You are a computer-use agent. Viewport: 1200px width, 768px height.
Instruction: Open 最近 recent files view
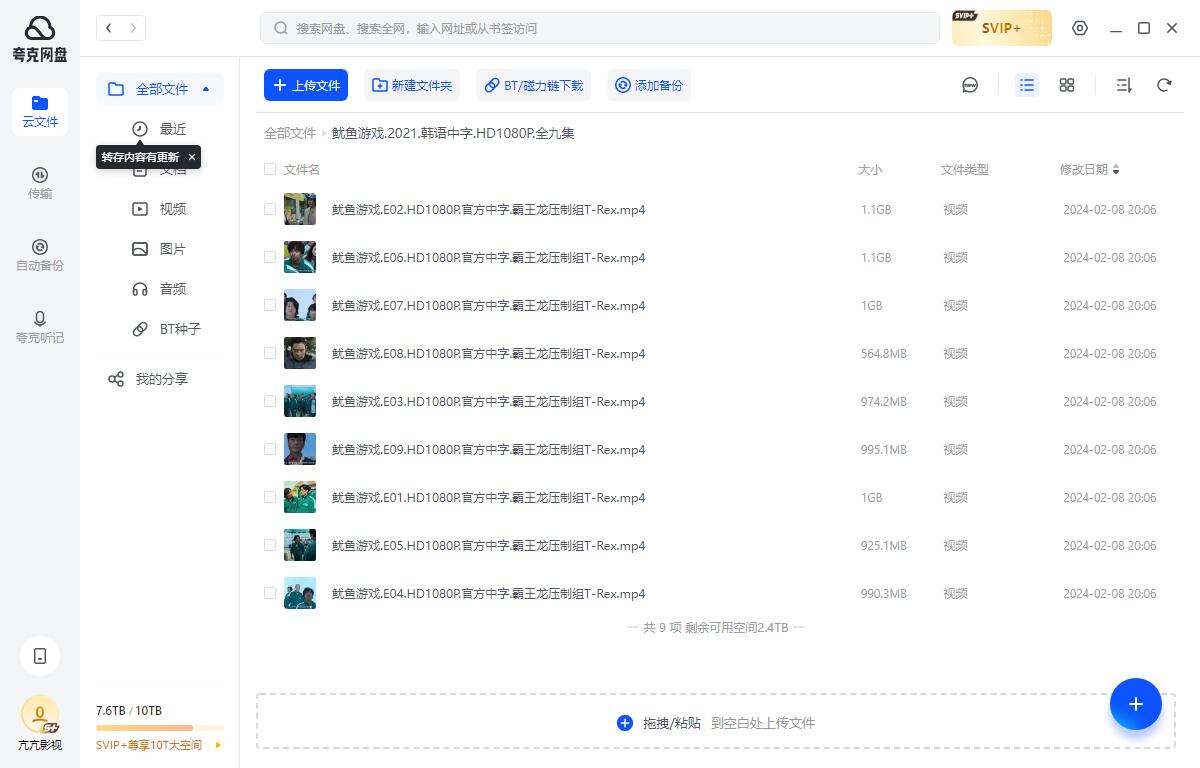[172, 128]
